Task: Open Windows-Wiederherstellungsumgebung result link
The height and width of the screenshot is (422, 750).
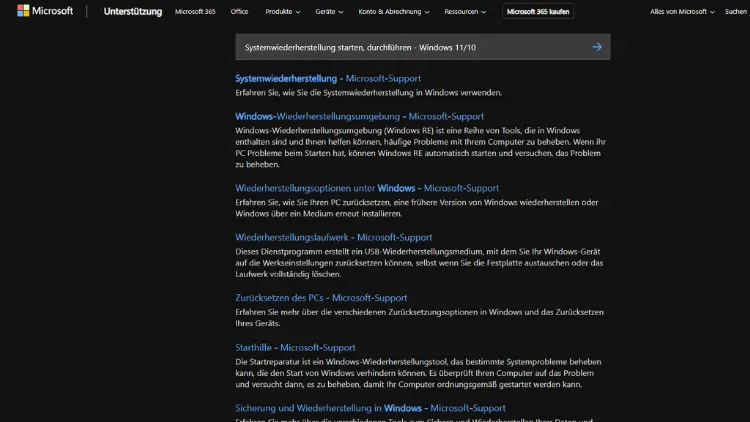Action: pos(359,116)
